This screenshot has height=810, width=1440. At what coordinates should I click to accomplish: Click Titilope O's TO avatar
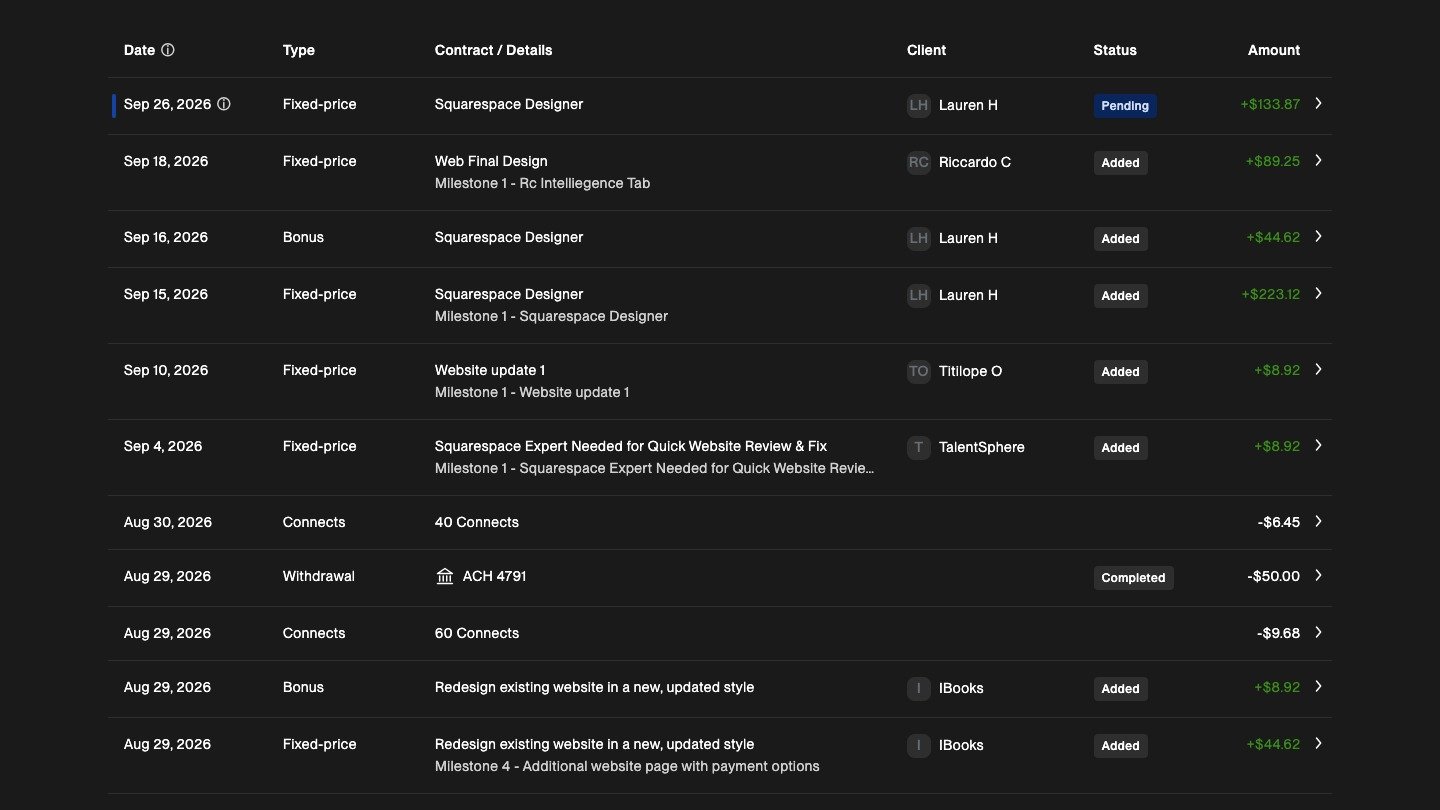(x=918, y=371)
